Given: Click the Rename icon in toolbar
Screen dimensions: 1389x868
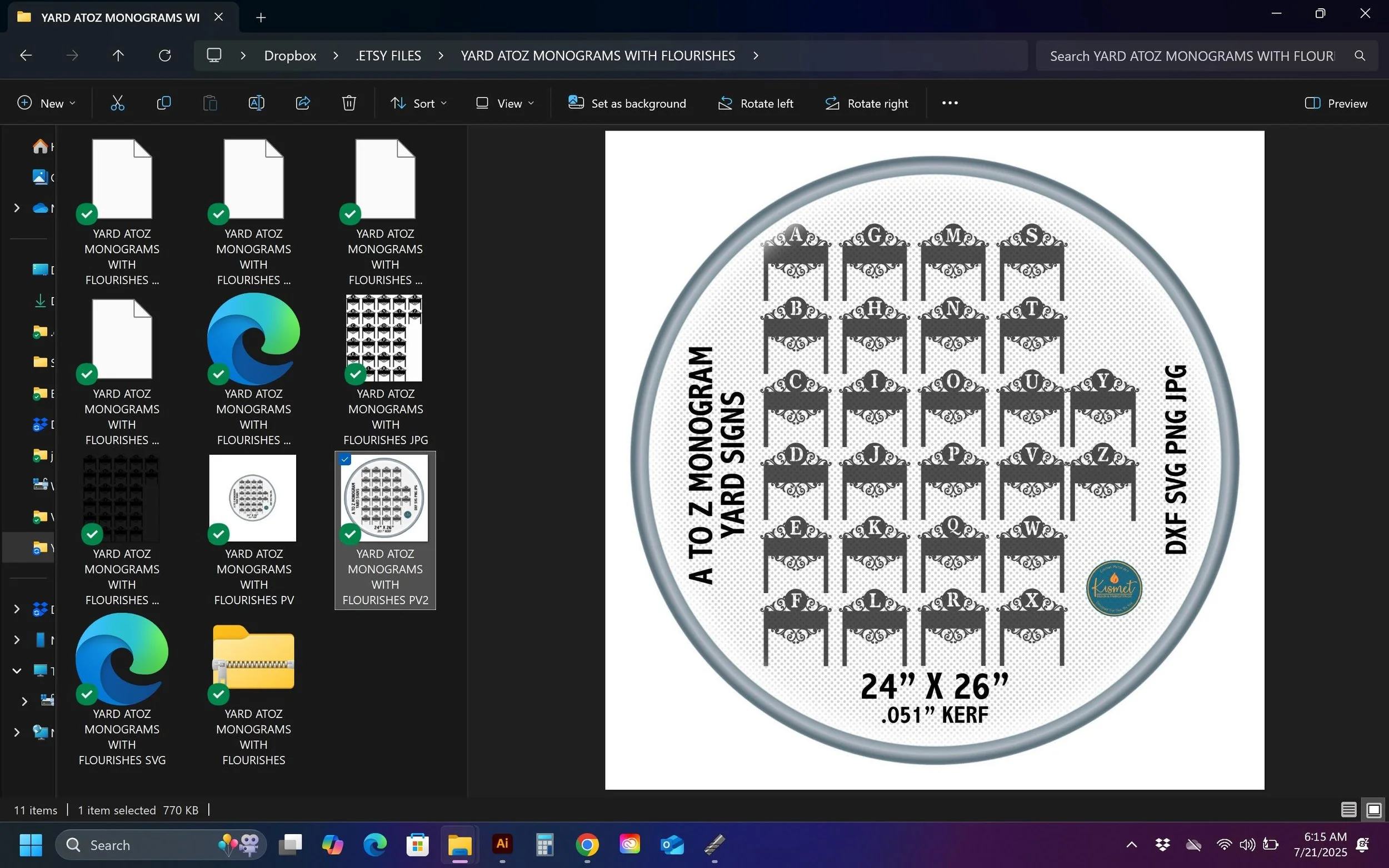Looking at the screenshot, I should (x=256, y=103).
